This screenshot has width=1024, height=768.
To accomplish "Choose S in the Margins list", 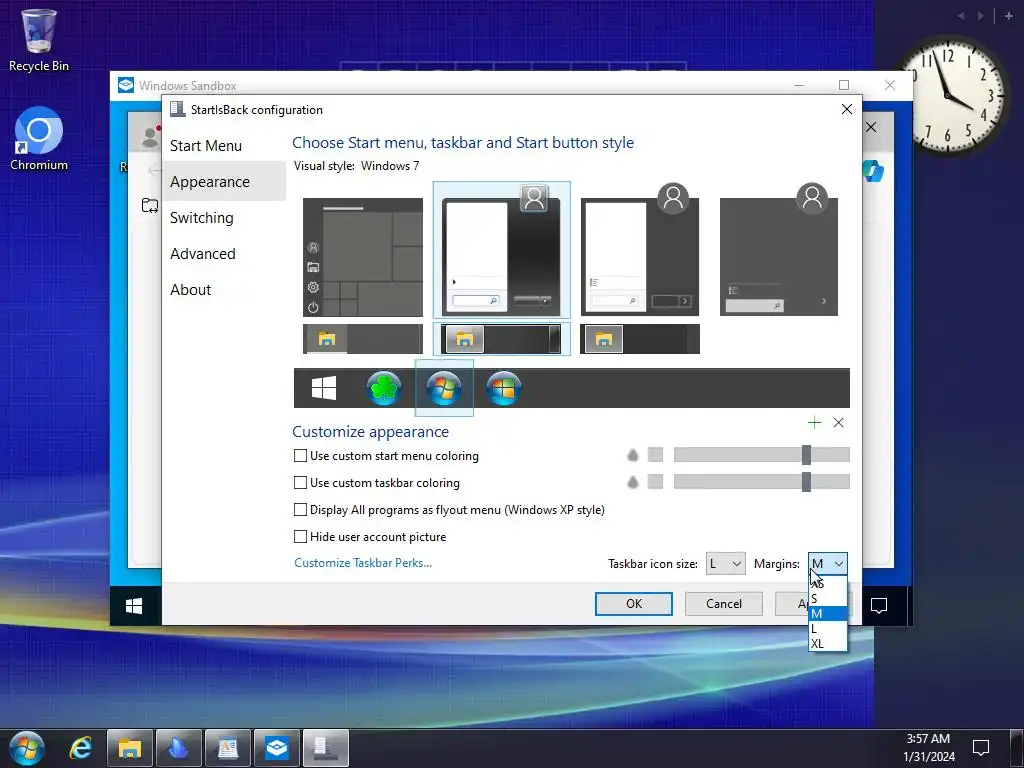I will [827, 598].
